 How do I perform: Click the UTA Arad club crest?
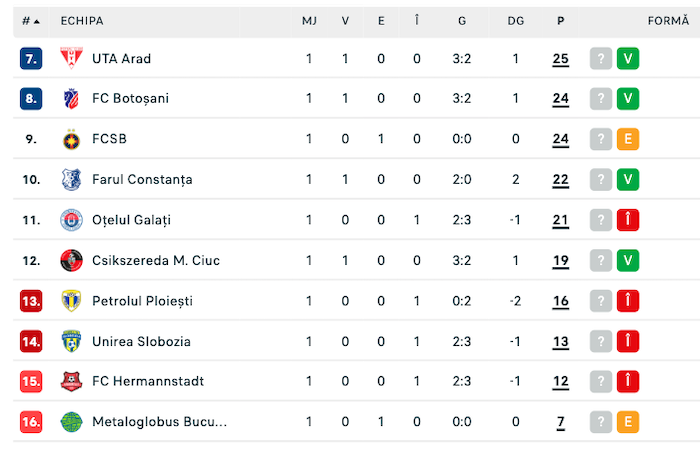(71, 59)
